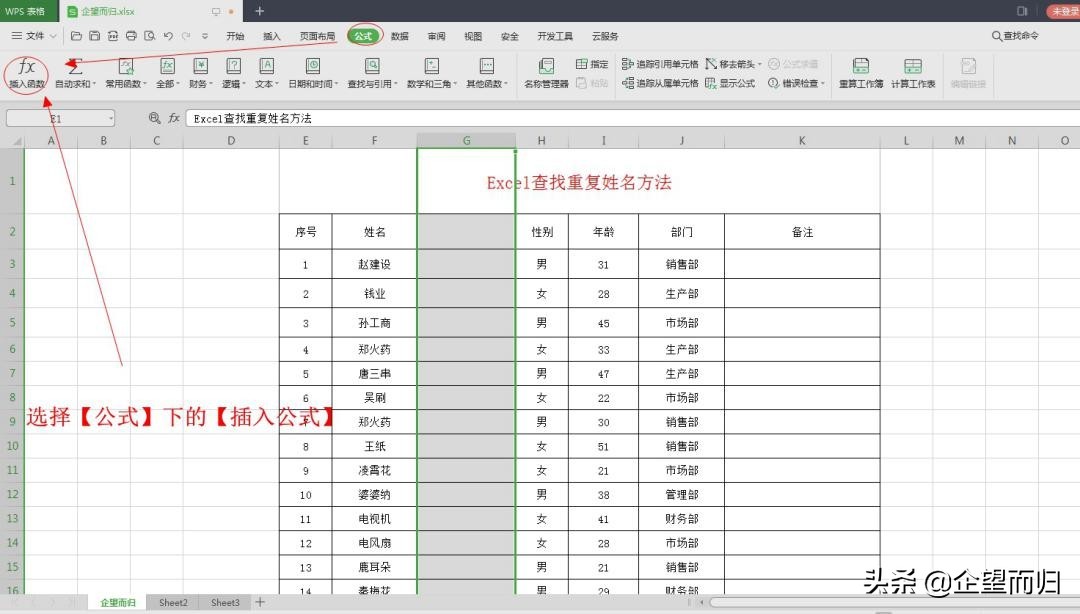Switch to the 数据 tab
Image resolution: width=1080 pixels, height=614 pixels.
[x=399, y=36]
